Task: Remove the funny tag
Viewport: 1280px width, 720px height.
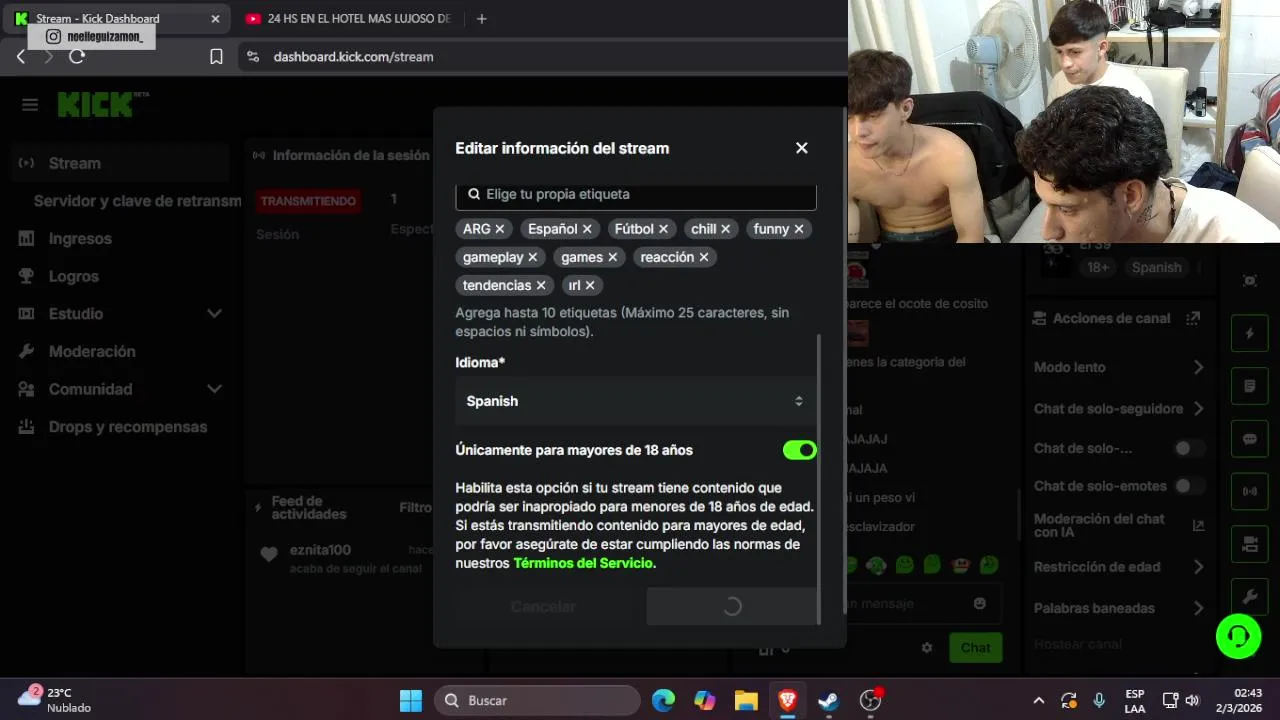Action: coord(798,229)
